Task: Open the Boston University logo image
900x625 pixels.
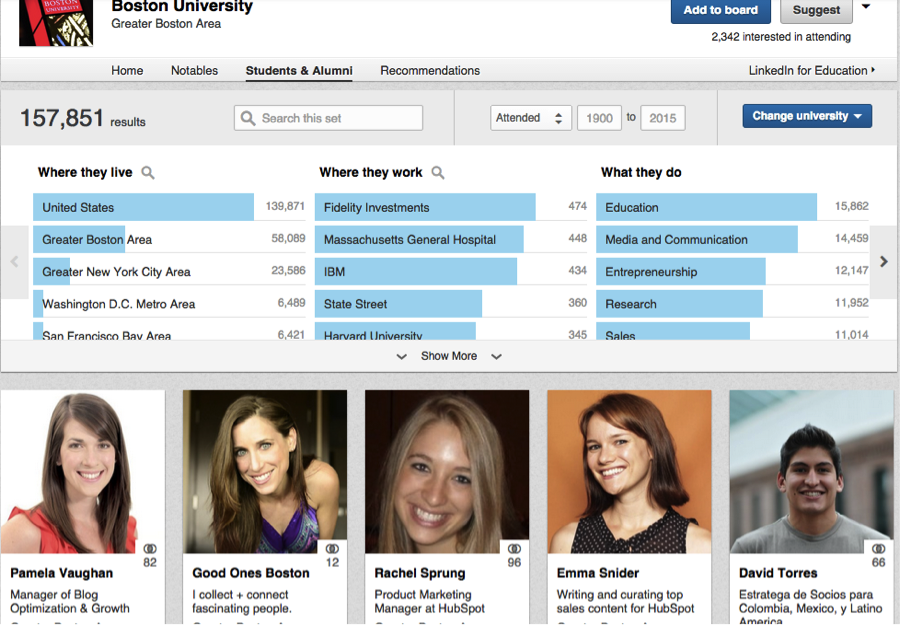Action: pos(56,23)
